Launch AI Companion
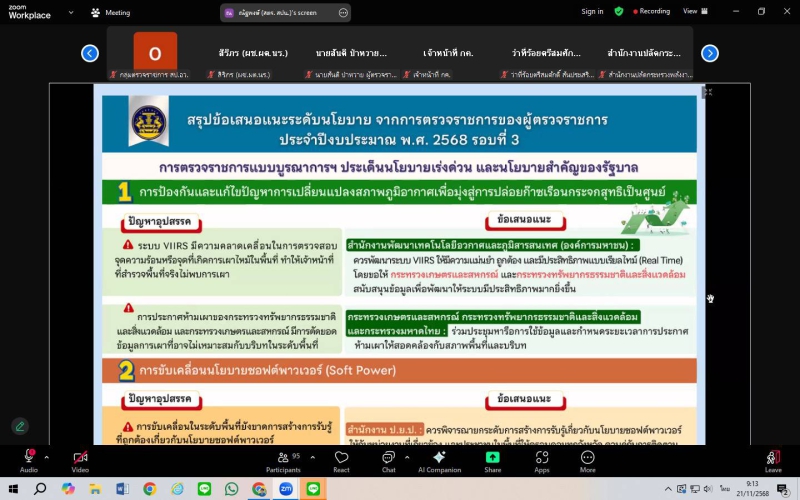 tap(438, 458)
